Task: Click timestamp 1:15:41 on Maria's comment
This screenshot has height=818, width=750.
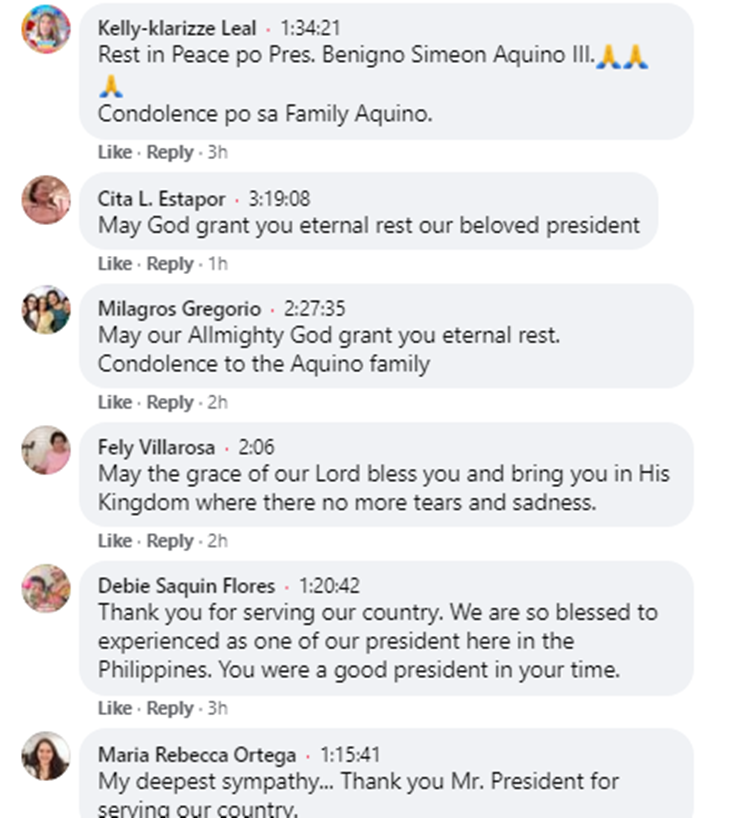Action: [x=349, y=755]
